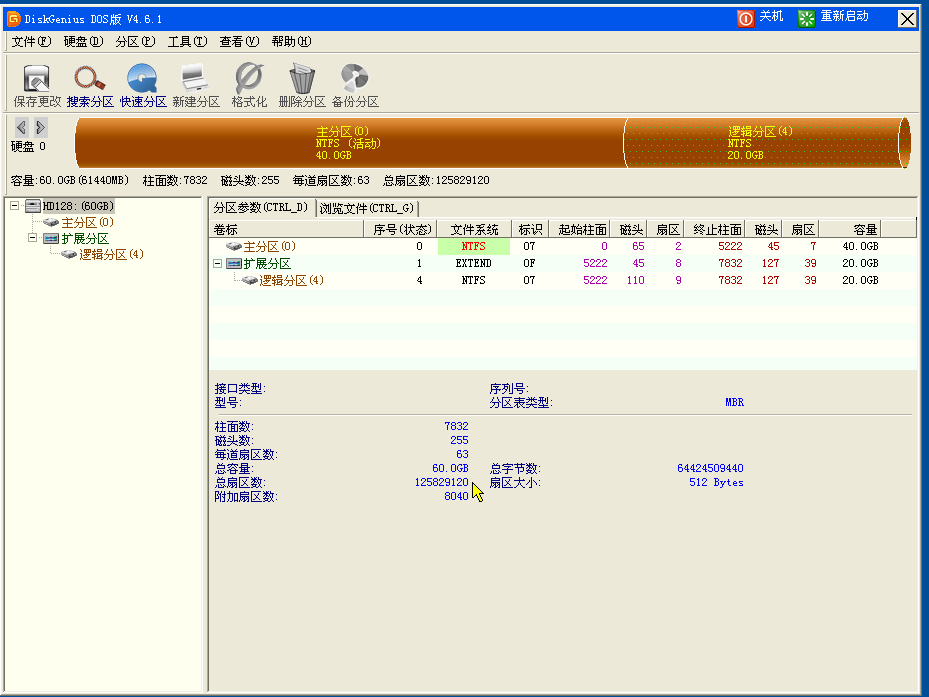
Task: Select 主分区(0) in the left tree
Action: (88, 222)
